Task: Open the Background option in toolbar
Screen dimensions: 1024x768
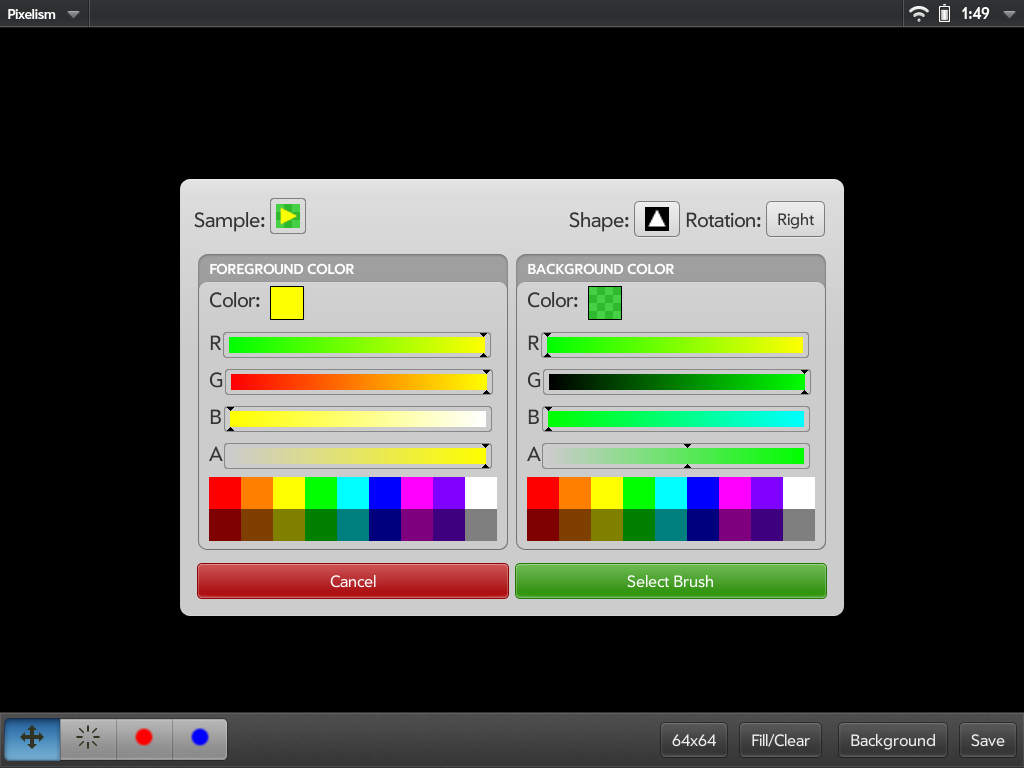Action: (892, 740)
